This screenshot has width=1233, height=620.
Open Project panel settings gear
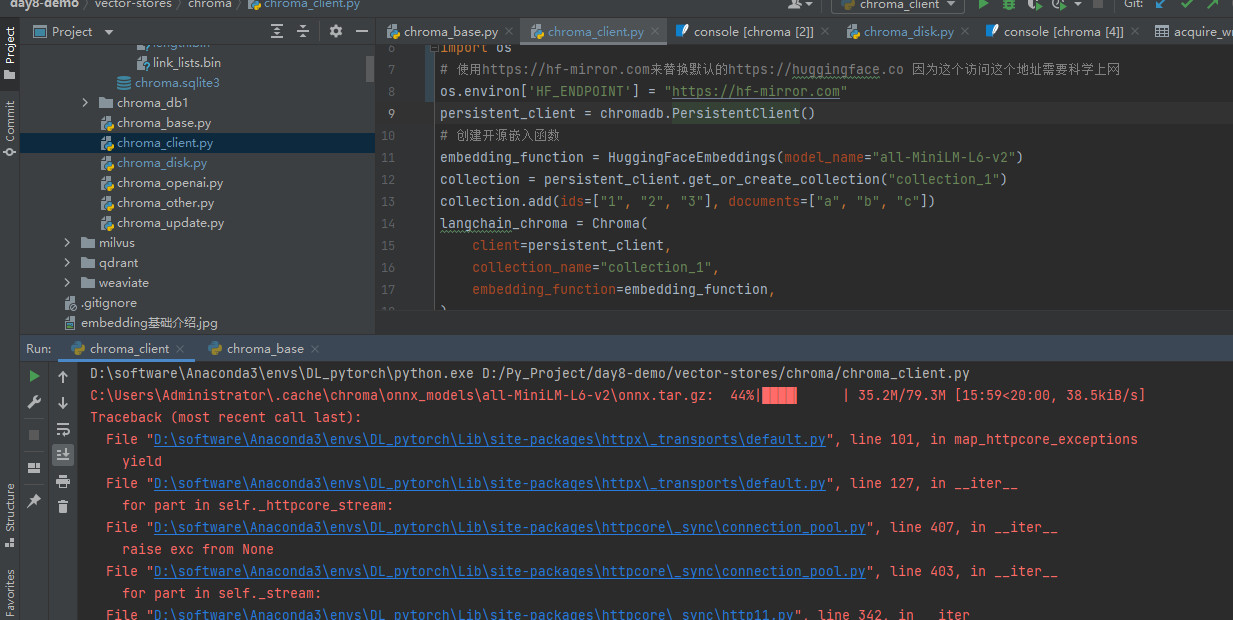[x=336, y=32]
